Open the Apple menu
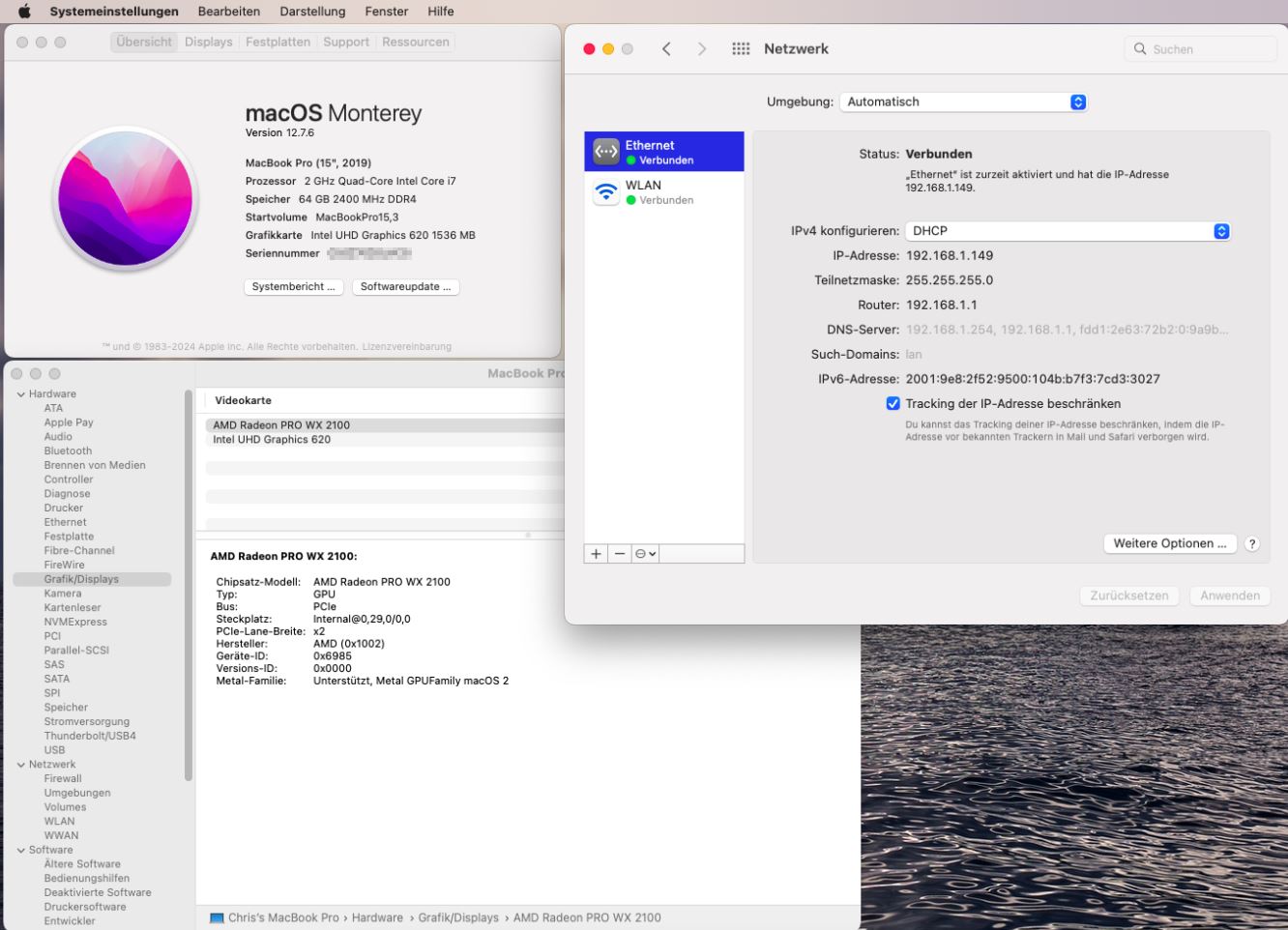The width and height of the screenshot is (1288, 930). click(x=25, y=12)
